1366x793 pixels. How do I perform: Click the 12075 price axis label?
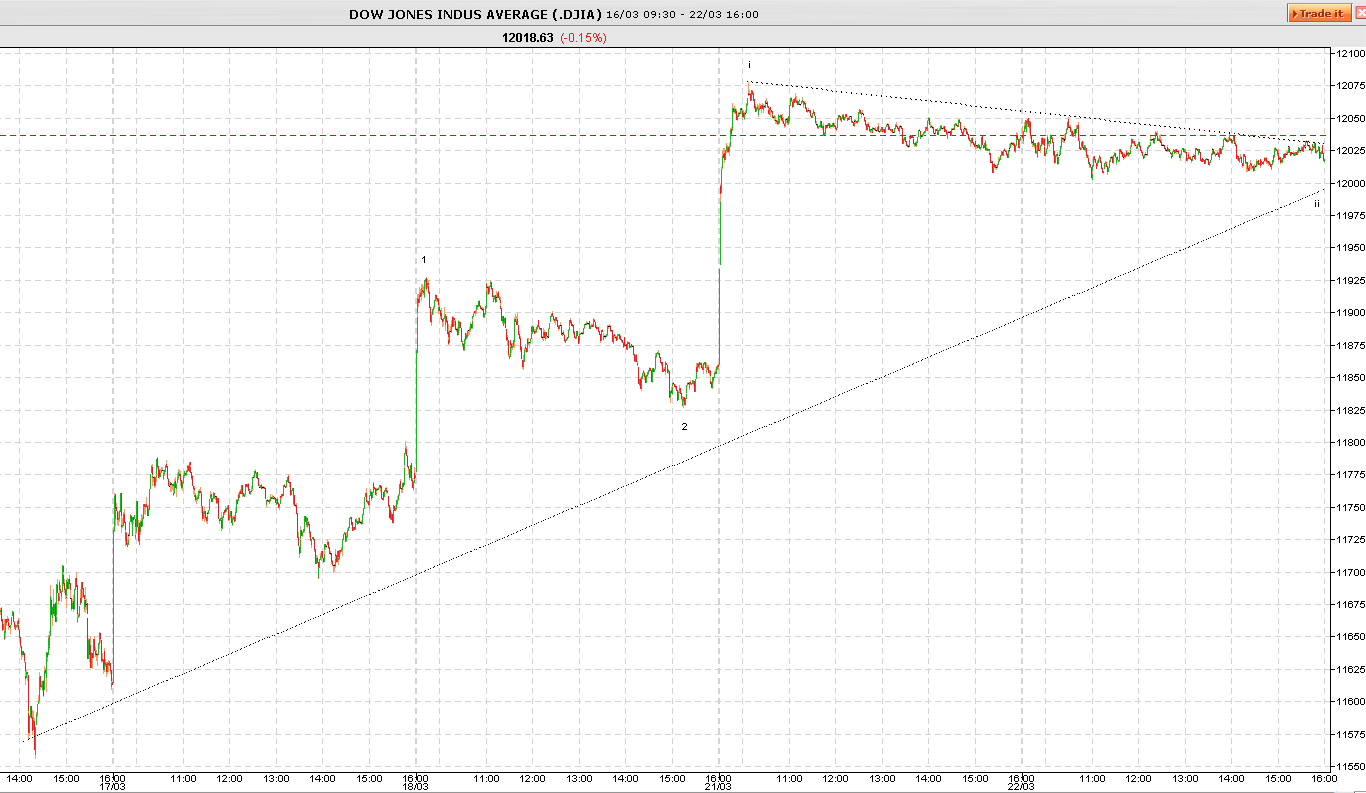[x=1349, y=86]
